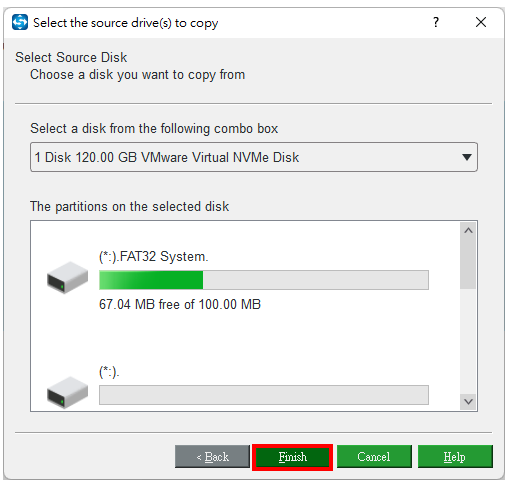Click the partition list scroll down arrow
Image resolution: width=509 pixels, height=483 pixels.
pyautogui.click(x=468, y=402)
